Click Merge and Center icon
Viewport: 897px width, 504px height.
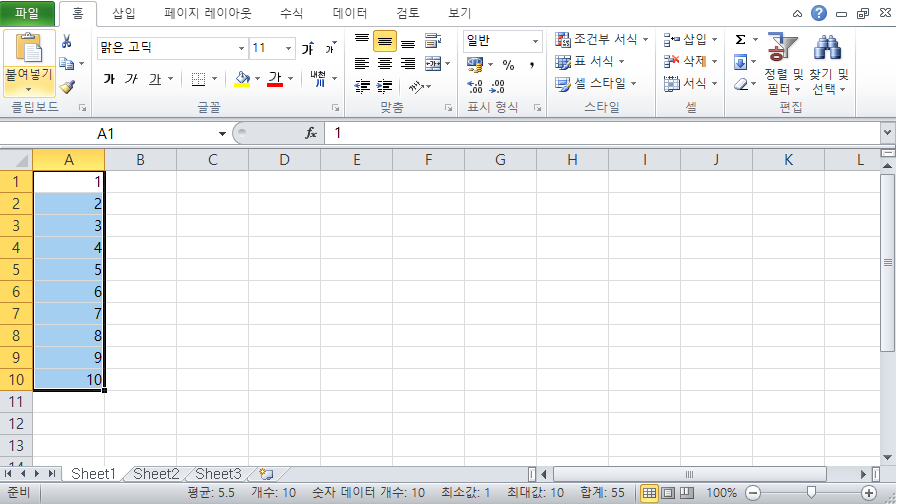tap(433, 64)
